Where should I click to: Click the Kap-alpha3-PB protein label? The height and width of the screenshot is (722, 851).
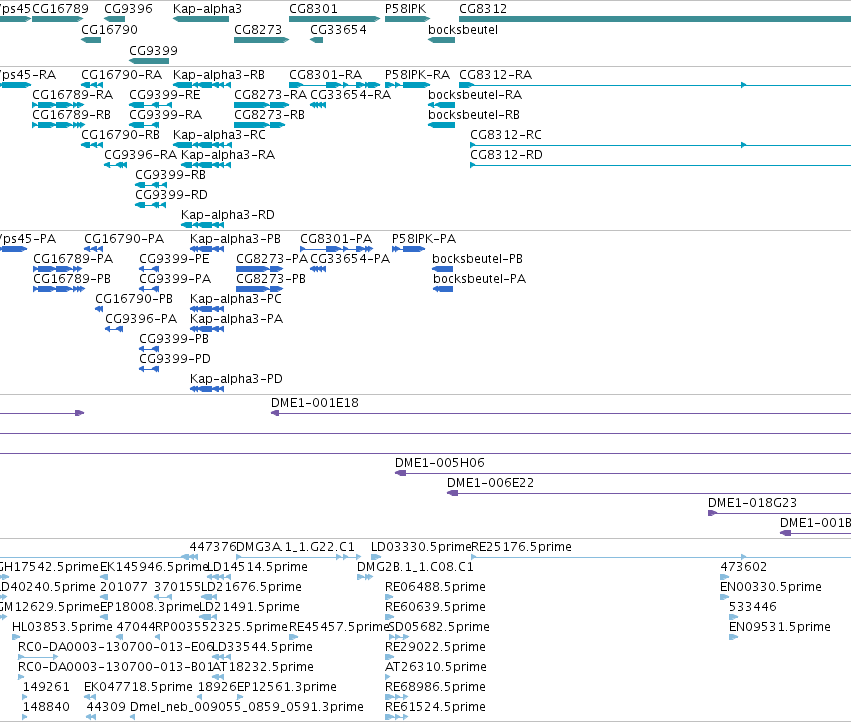[236, 239]
